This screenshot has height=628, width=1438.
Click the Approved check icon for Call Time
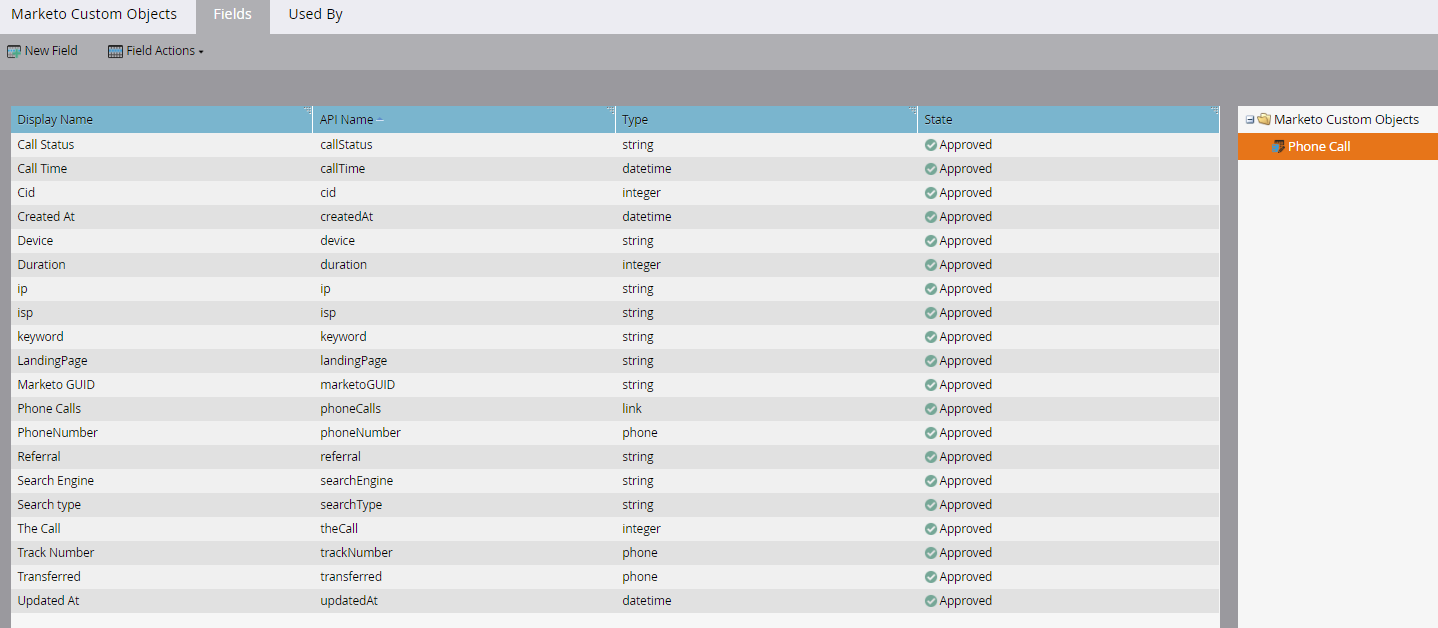click(x=931, y=169)
